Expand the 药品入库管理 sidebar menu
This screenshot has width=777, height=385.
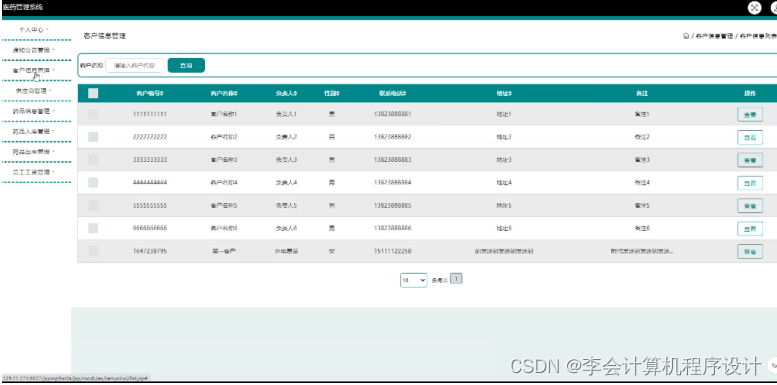click(x=34, y=131)
